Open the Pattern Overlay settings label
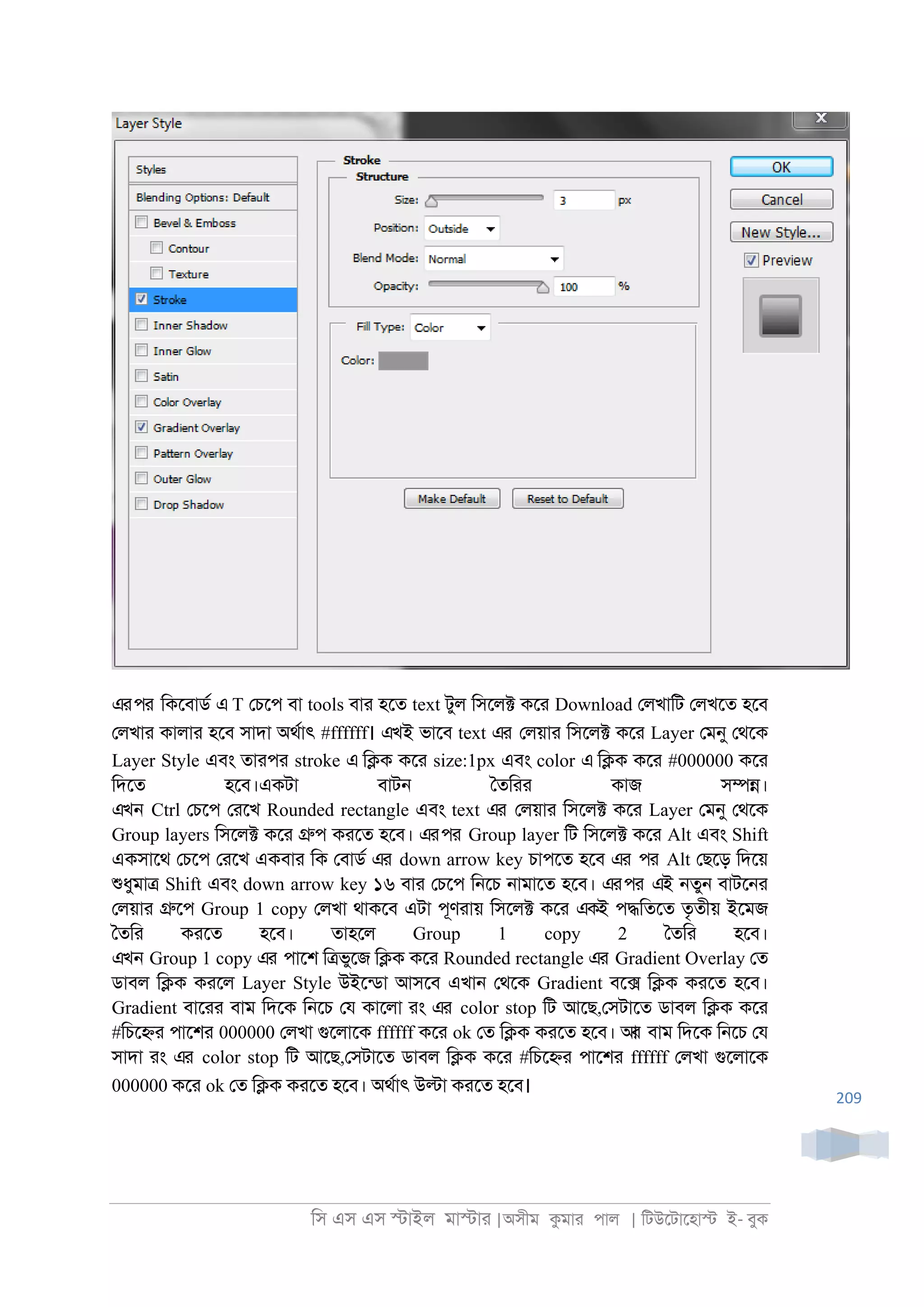 click(x=193, y=454)
